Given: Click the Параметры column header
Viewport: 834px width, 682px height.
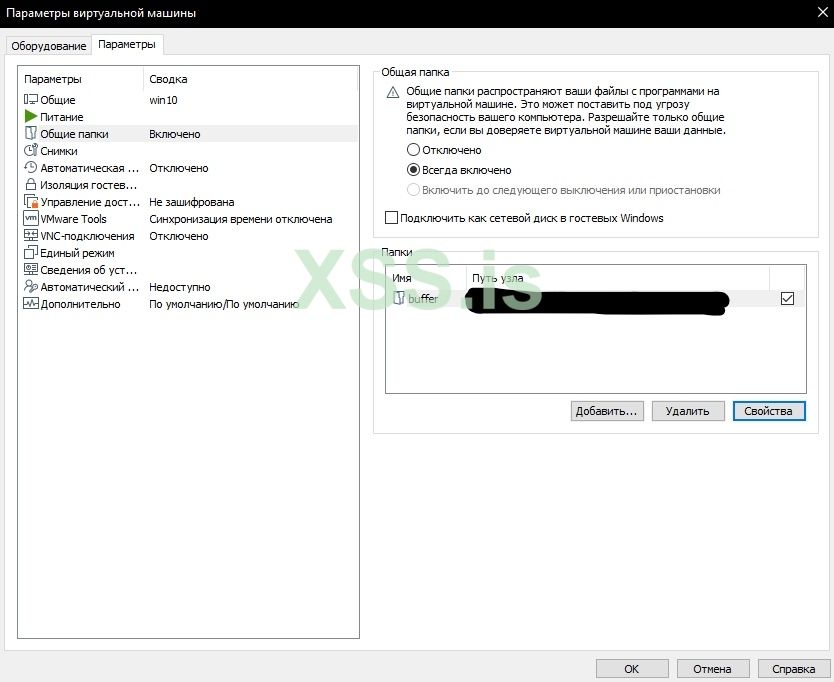Looking at the screenshot, I should click(x=81, y=79).
